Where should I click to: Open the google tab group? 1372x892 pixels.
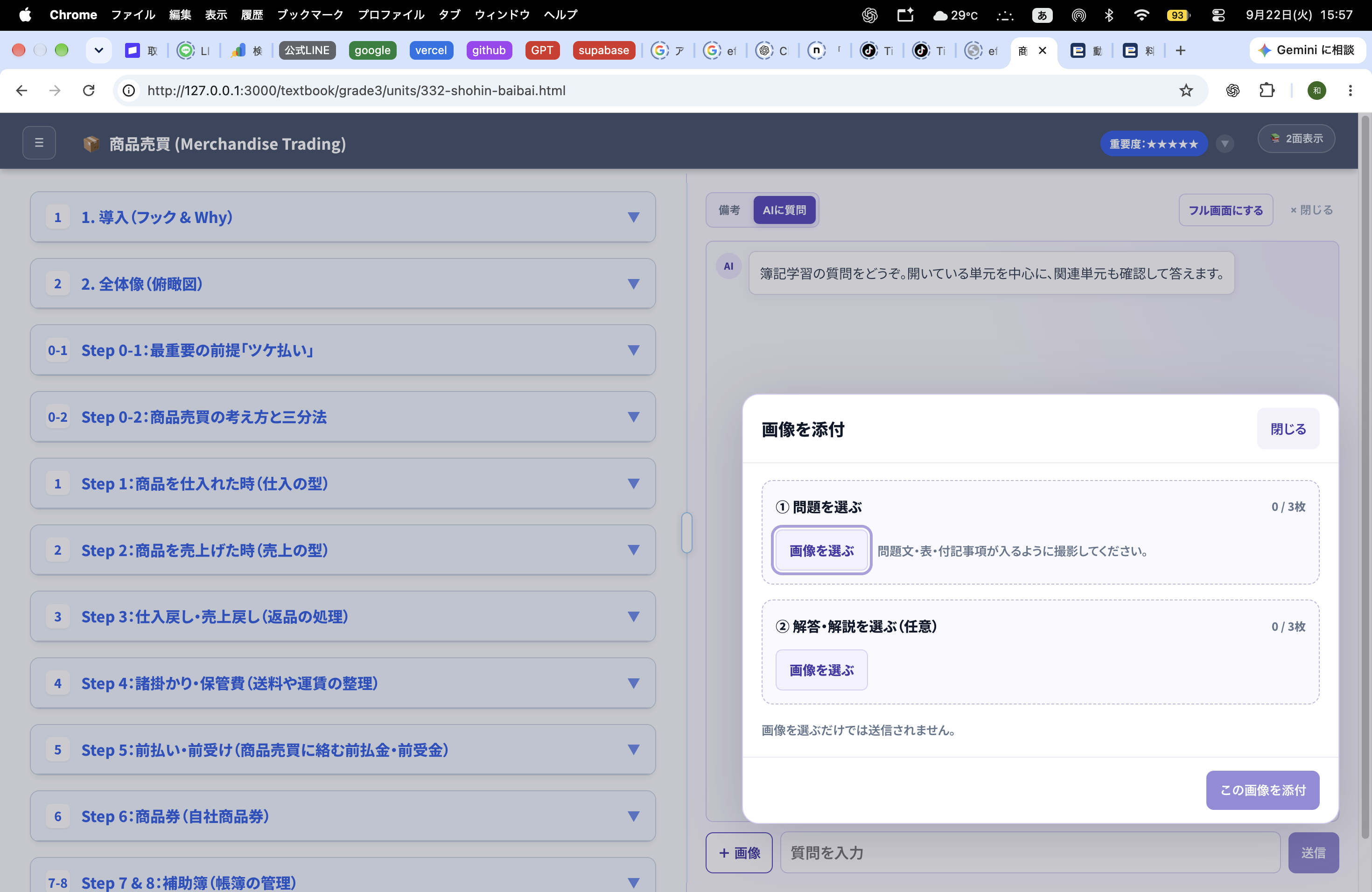click(372, 50)
